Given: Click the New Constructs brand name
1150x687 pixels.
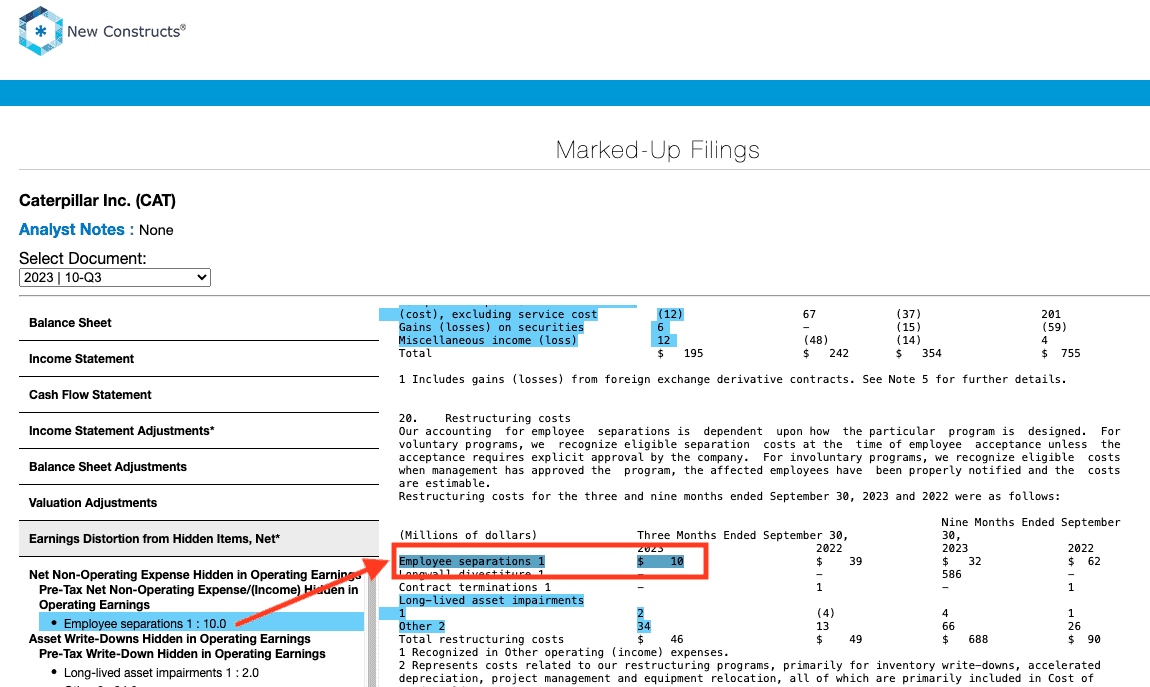Looking at the screenshot, I should [126, 32].
